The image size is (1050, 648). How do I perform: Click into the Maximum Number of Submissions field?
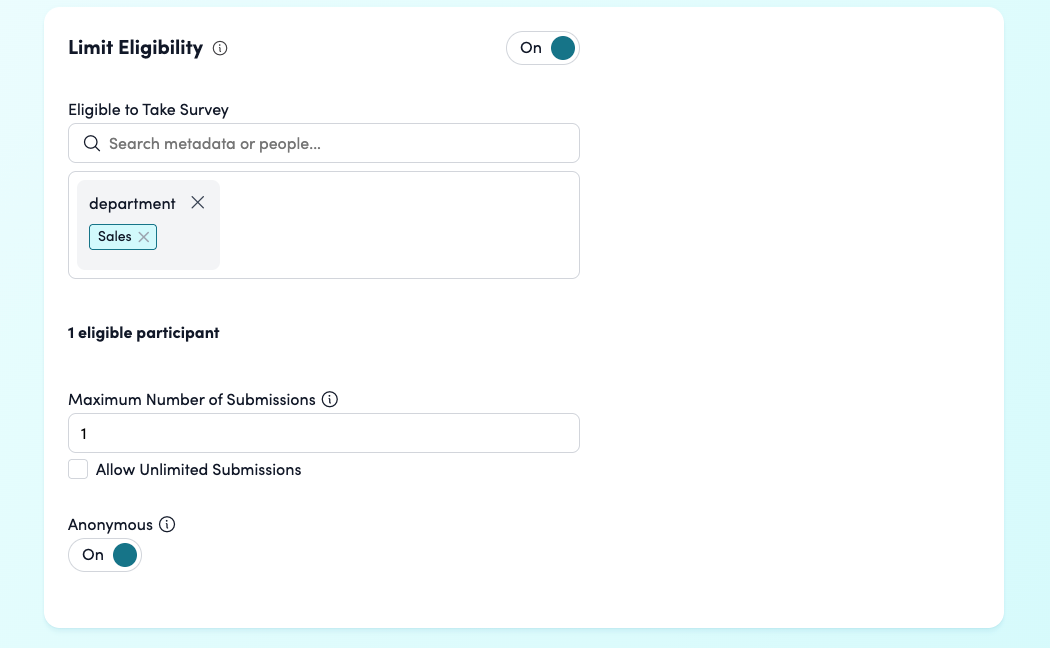(324, 433)
